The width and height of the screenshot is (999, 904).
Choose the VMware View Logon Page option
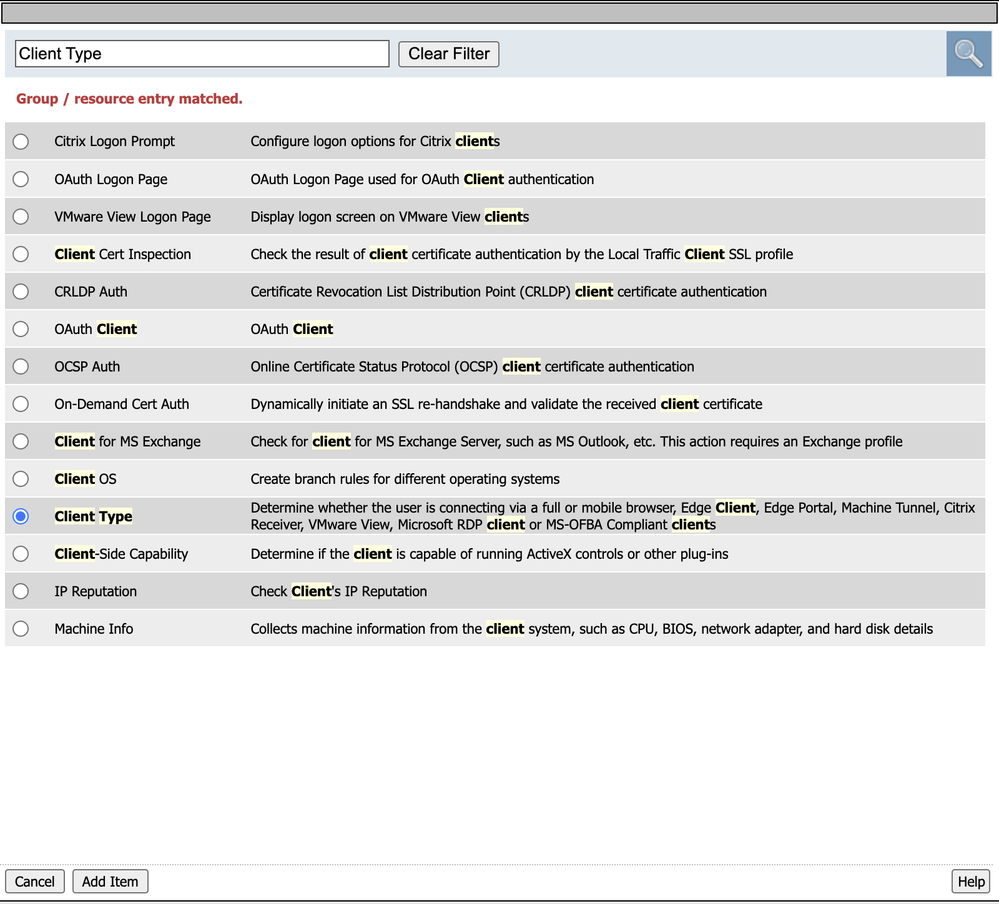20,217
